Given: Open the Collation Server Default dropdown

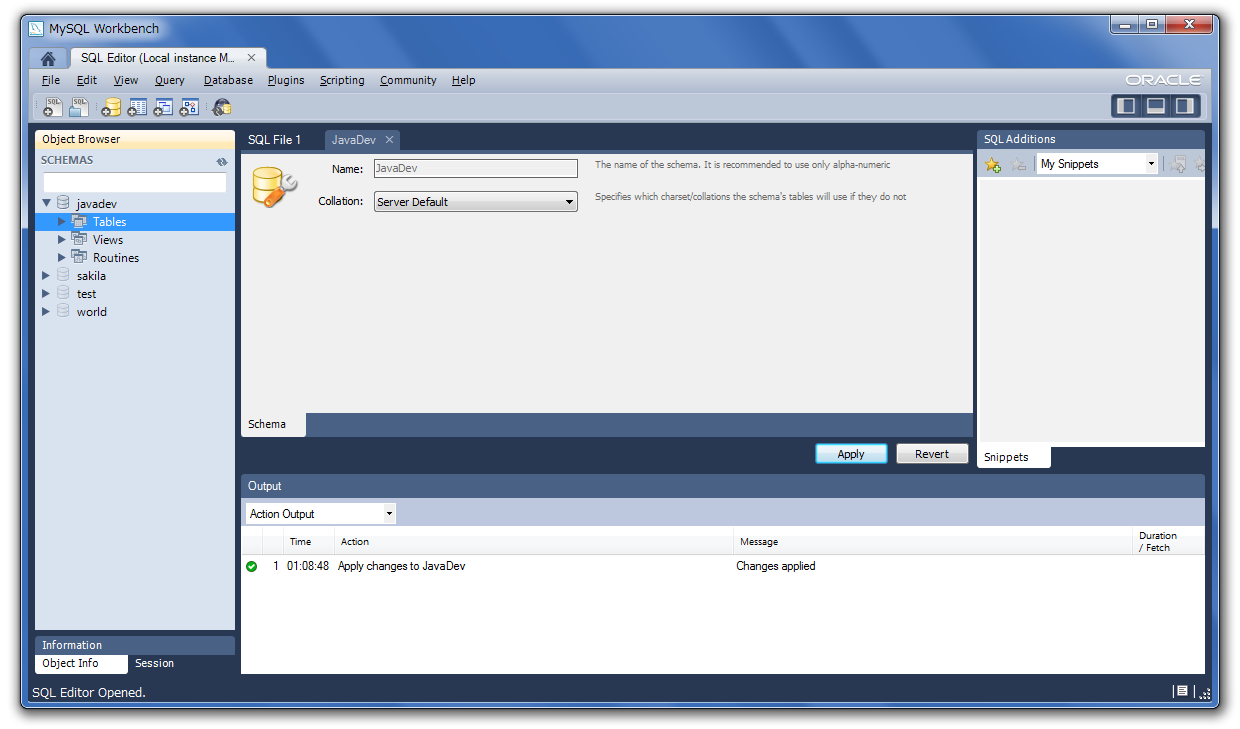Looking at the screenshot, I should pyautogui.click(x=476, y=202).
